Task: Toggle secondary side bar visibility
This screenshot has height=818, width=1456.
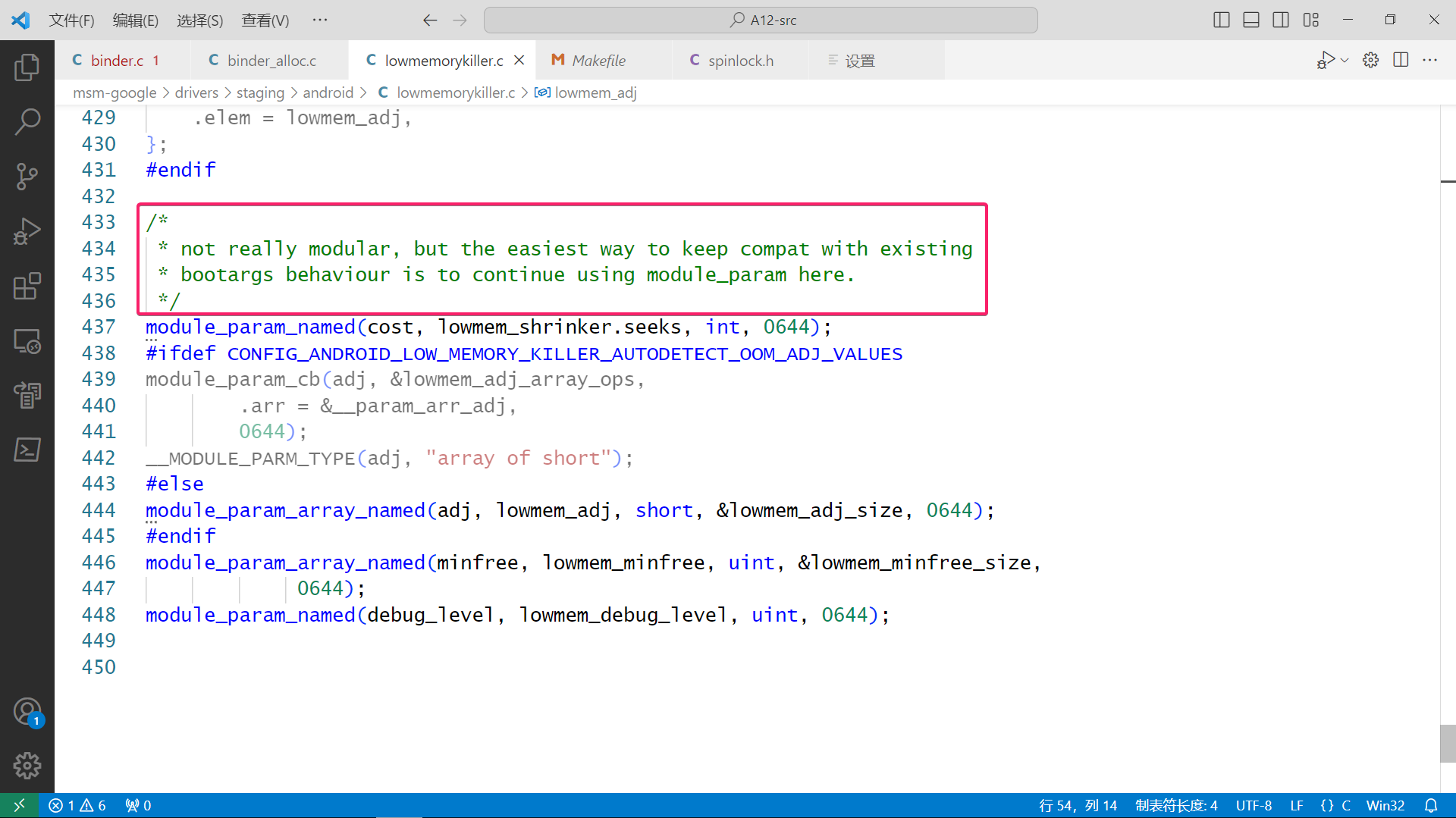Action: click(1281, 20)
